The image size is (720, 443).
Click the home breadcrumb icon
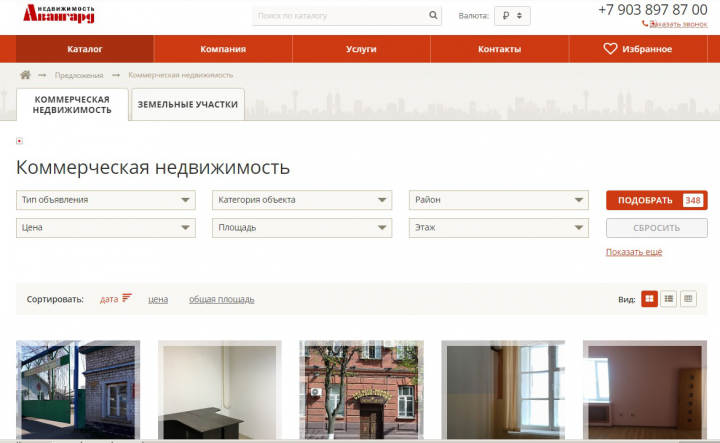(25, 75)
